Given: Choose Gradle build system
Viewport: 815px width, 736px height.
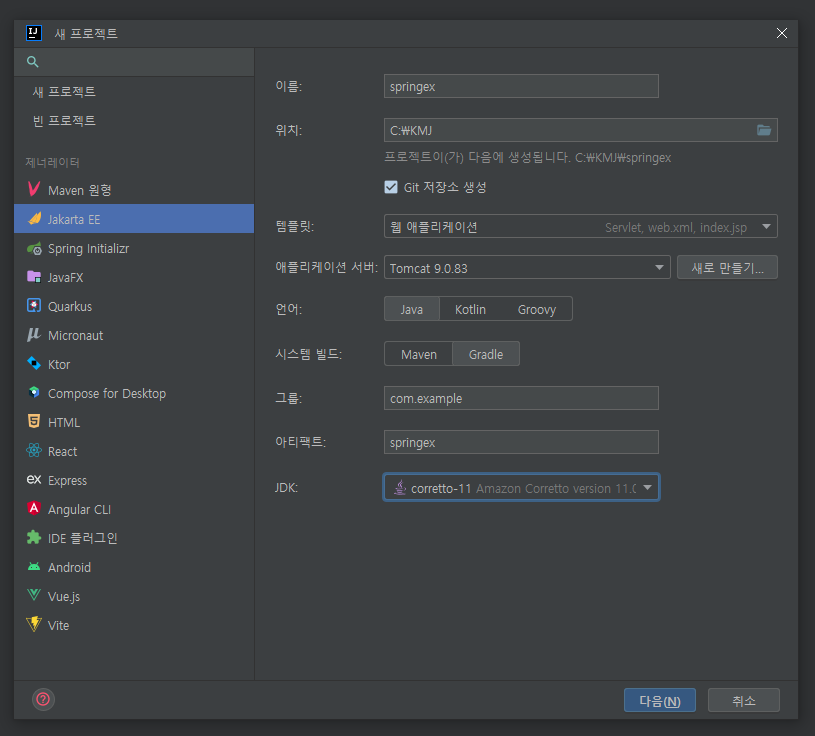Looking at the screenshot, I should pos(486,354).
